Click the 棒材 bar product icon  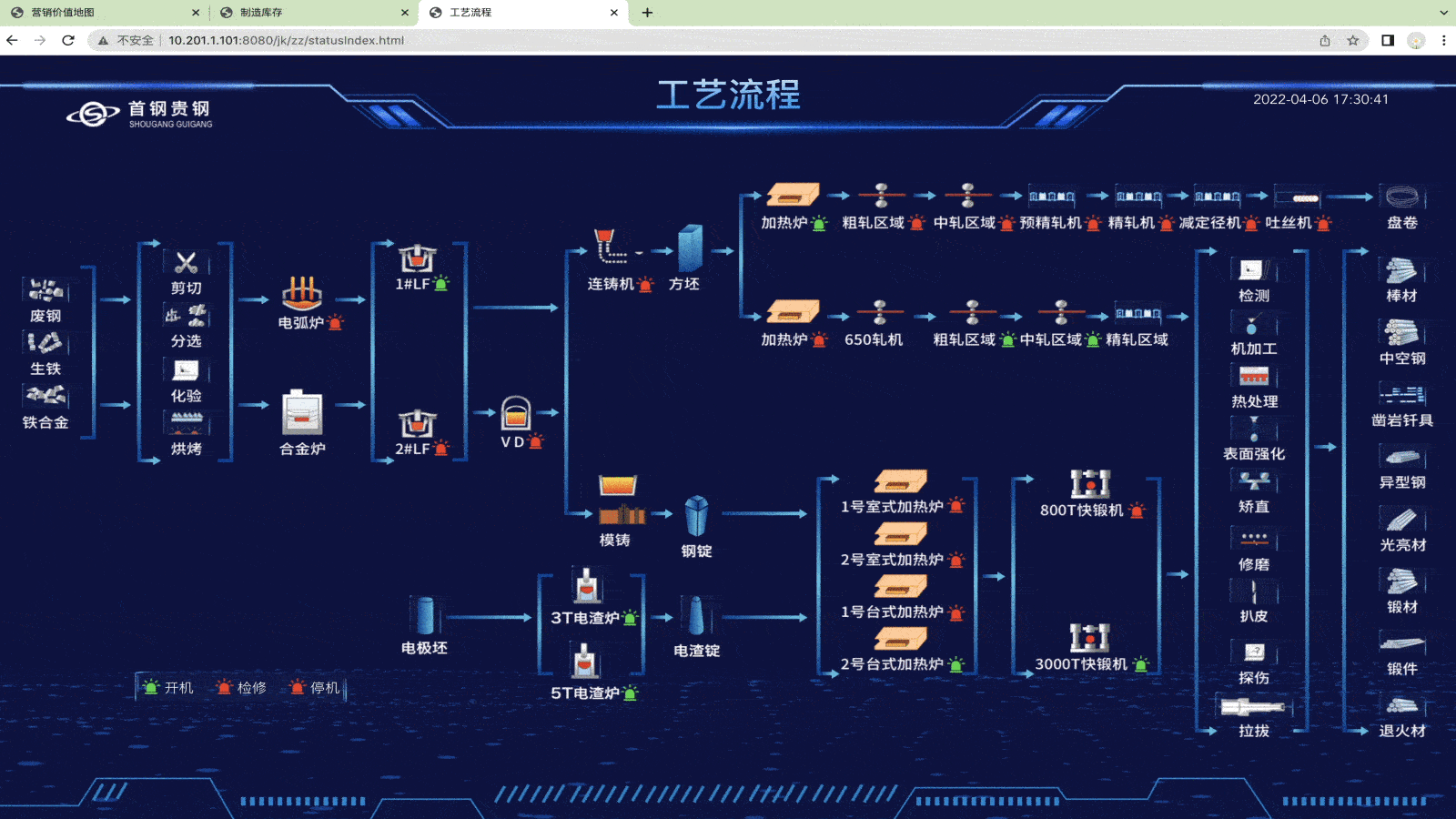[1402, 270]
